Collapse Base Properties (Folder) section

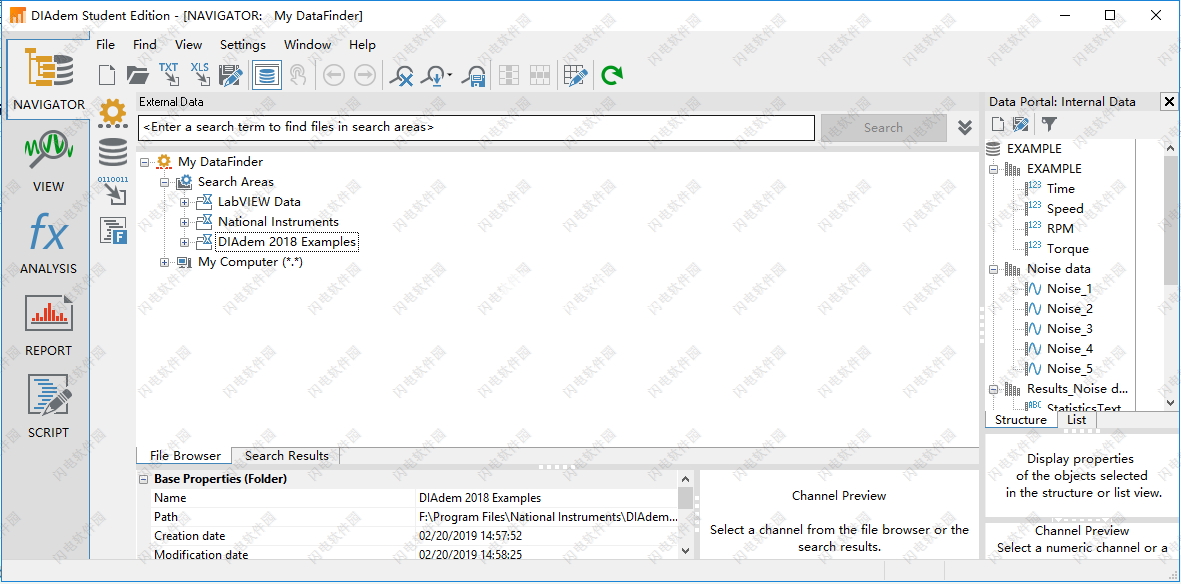pos(143,479)
